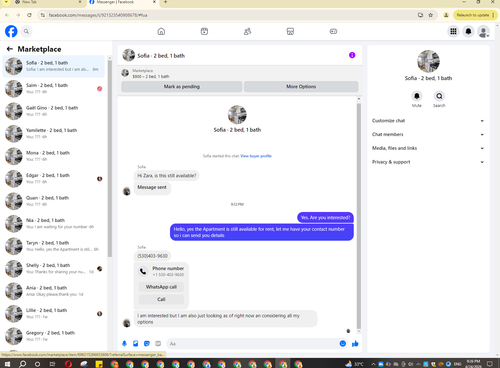Expand the Chat members section
Screen dimensions: 500x368
(428, 134)
